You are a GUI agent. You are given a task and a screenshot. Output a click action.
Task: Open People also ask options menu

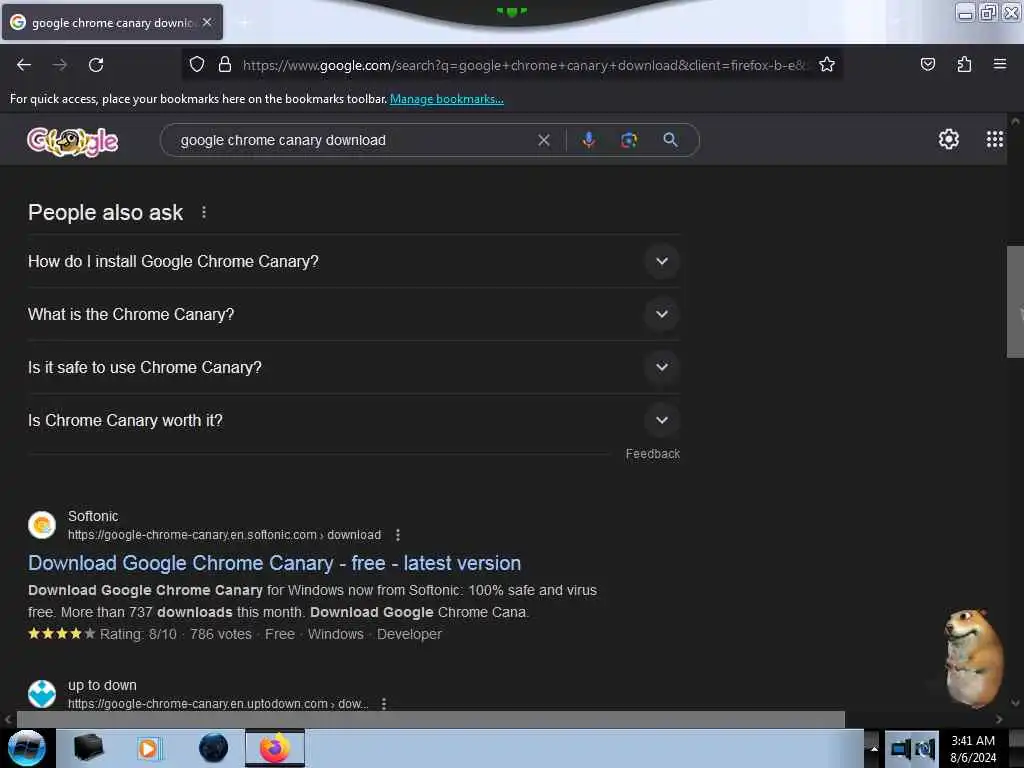pos(204,212)
